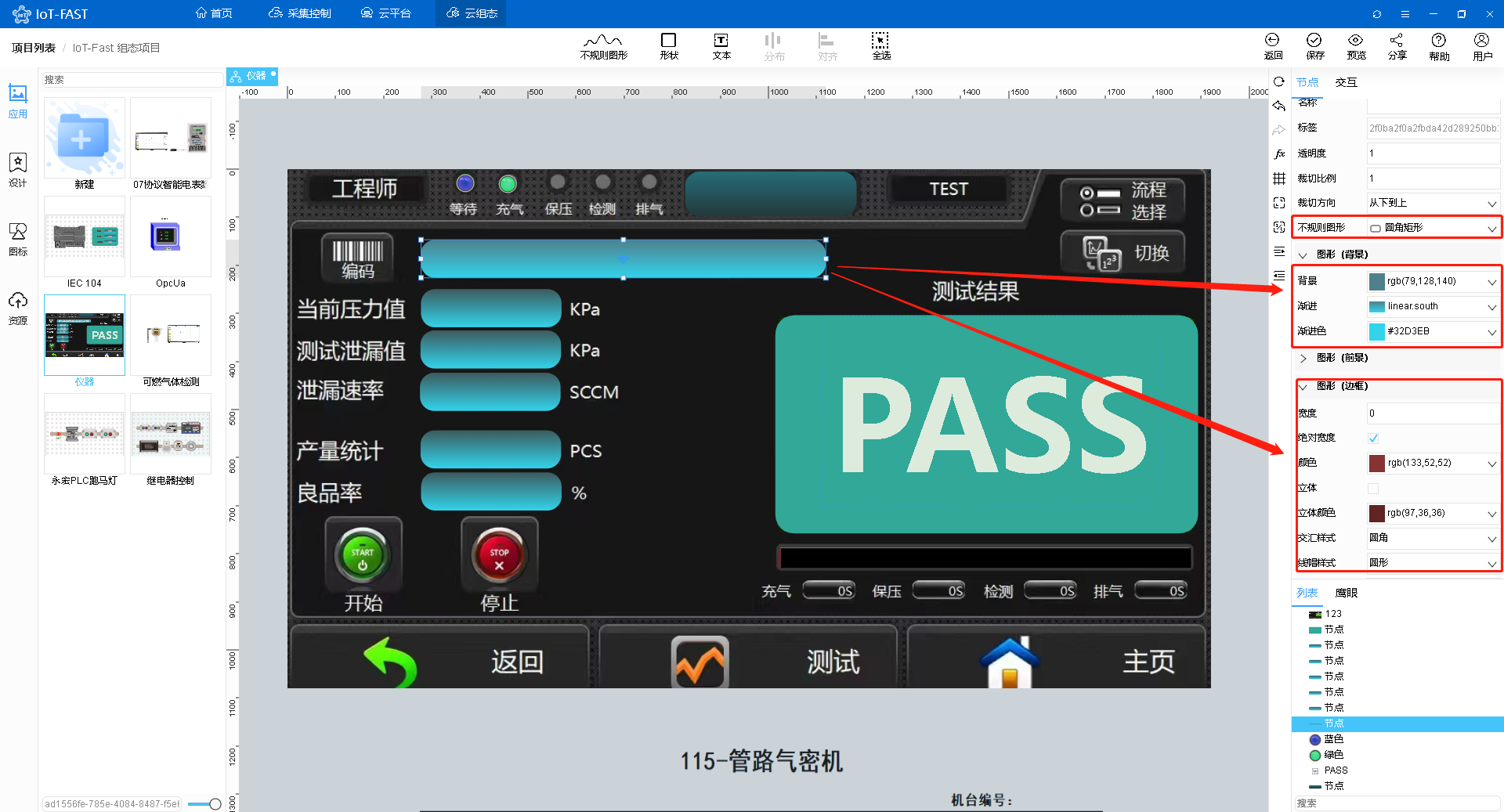Open the 裁切方向 dropdown

(1433, 203)
